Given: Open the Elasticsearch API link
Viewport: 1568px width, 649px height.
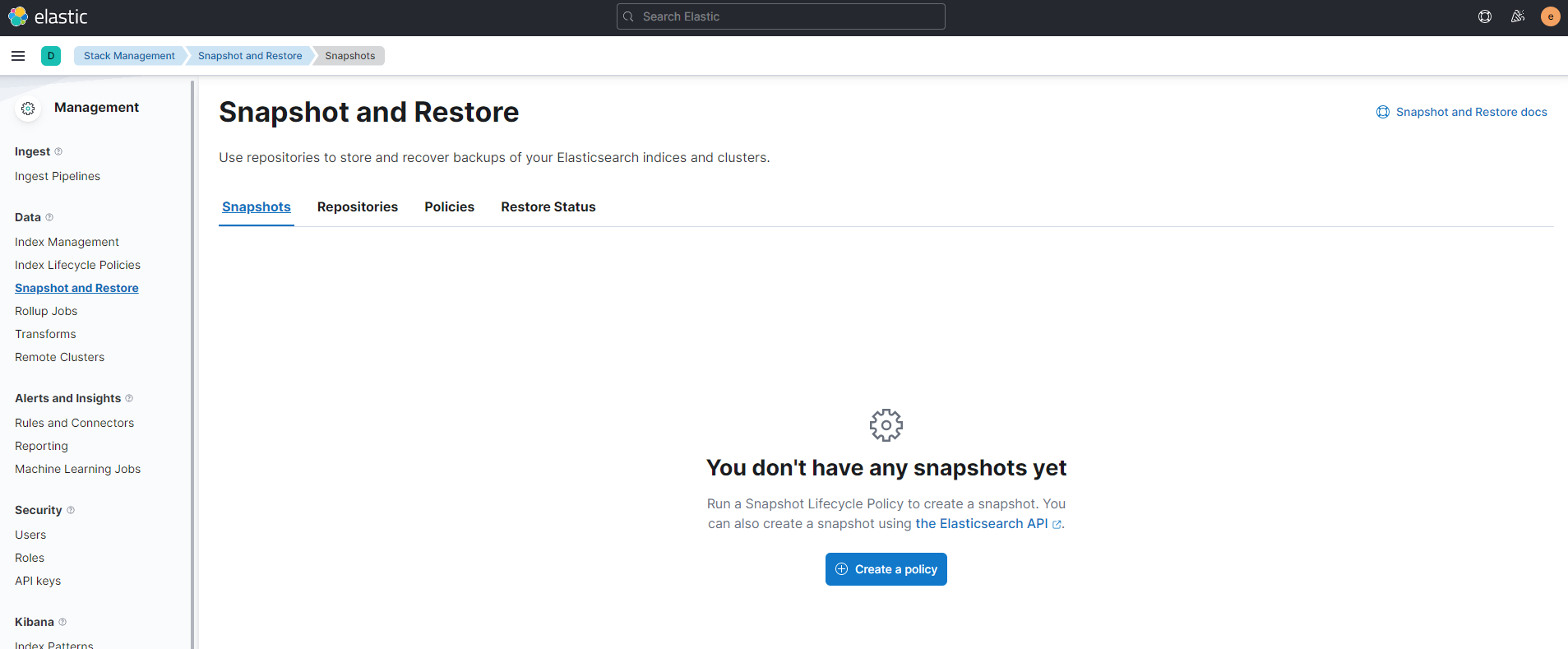Looking at the screenshot, I should pos(988,524).
